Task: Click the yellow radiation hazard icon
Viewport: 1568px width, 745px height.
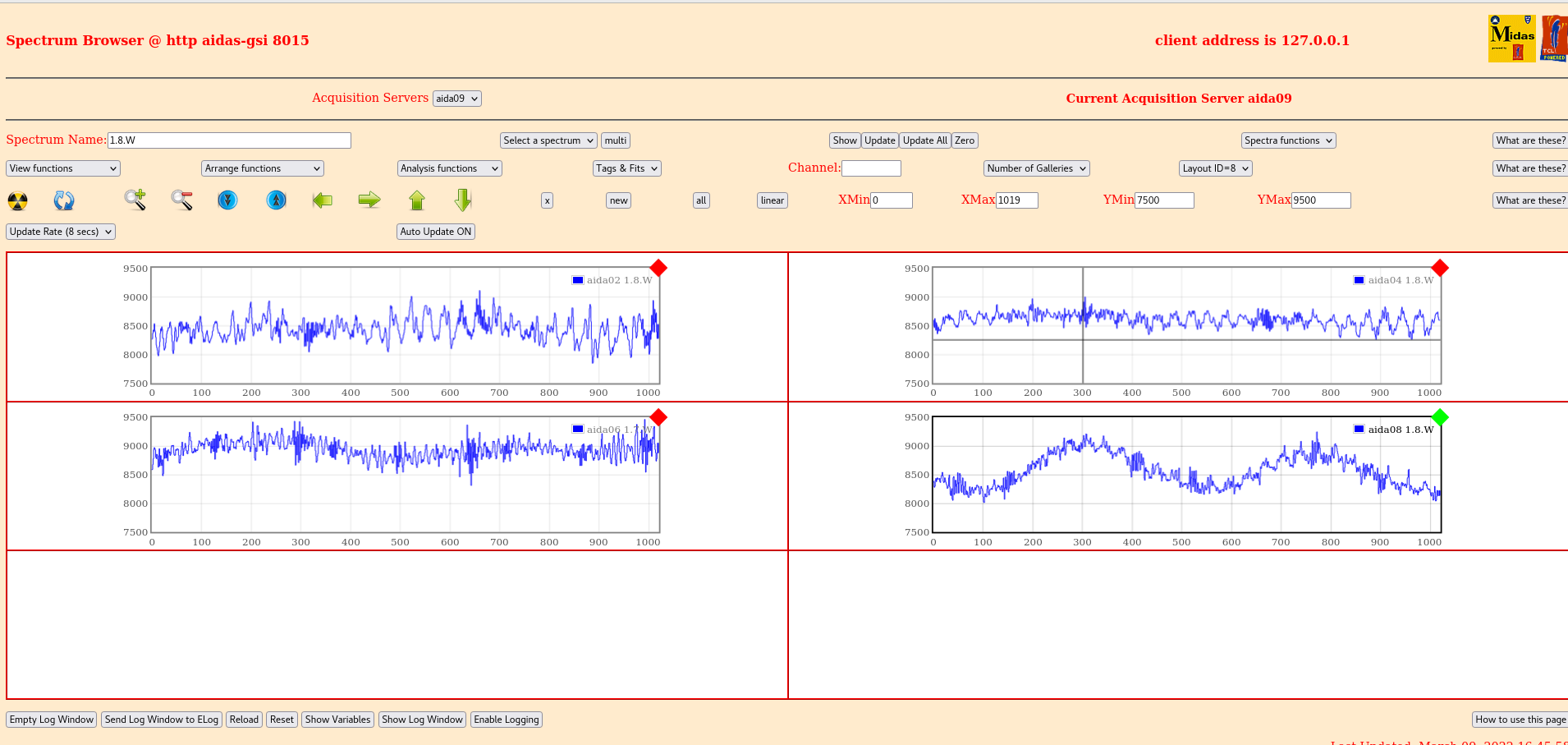Action: pyautogui.click(x=18, y=200)
